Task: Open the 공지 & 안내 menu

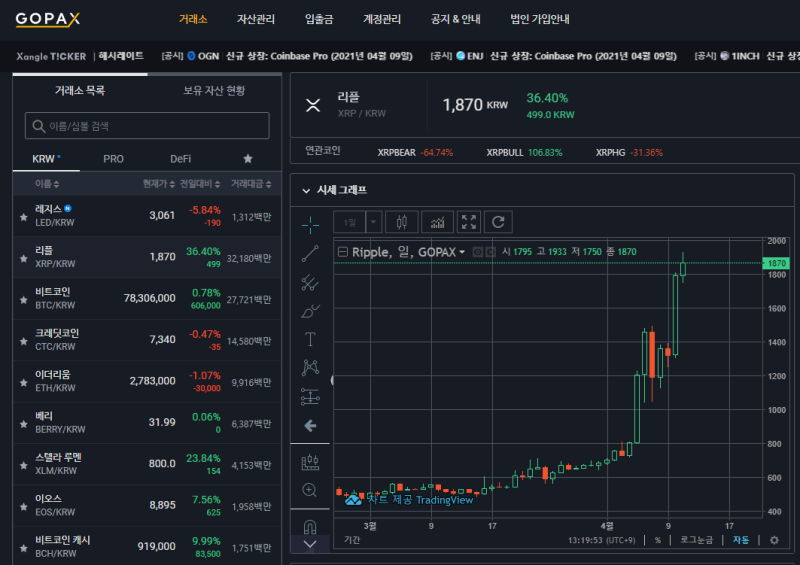Action: tap(456, 19)
